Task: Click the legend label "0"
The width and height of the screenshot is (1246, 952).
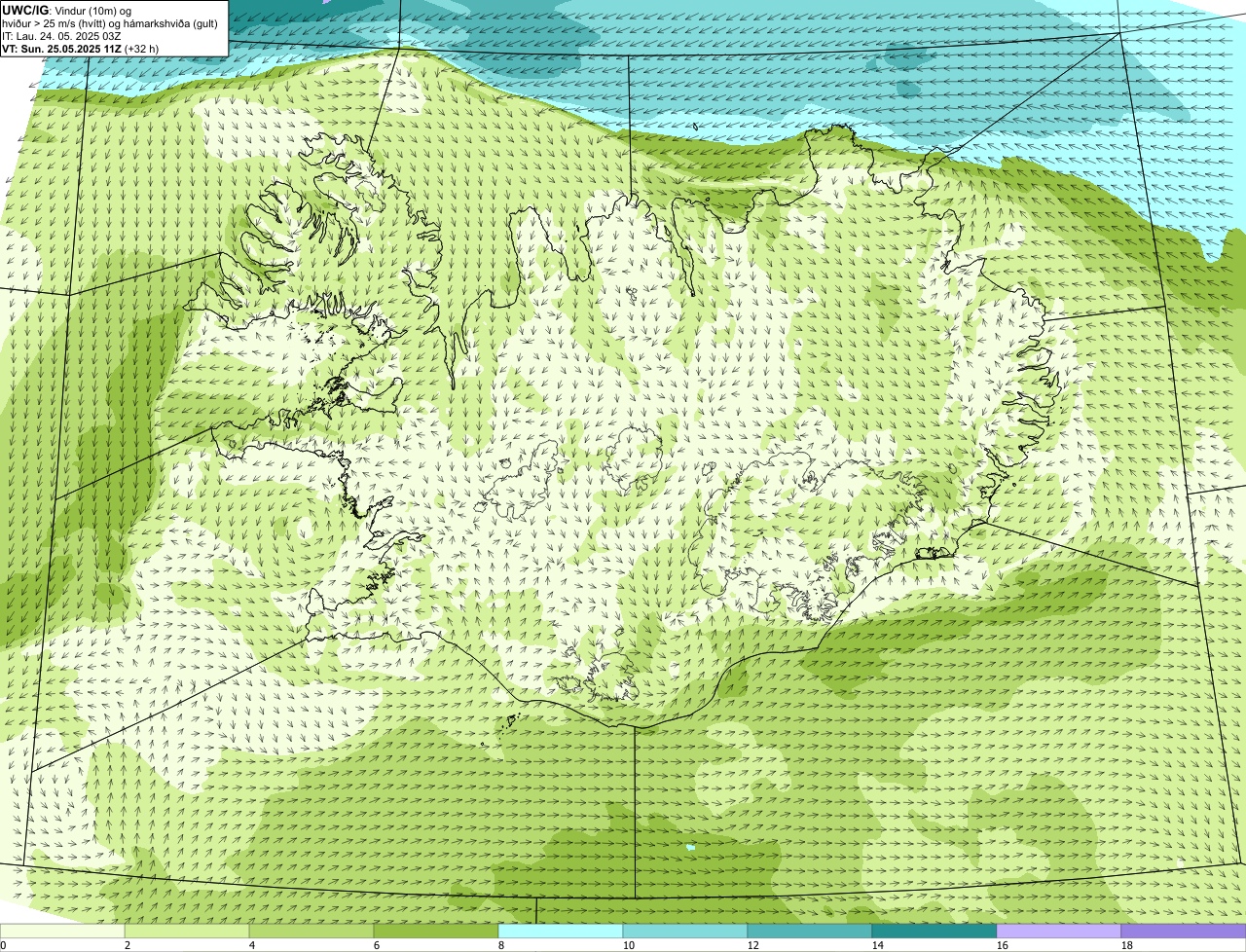Action: [x=3, y=945]
